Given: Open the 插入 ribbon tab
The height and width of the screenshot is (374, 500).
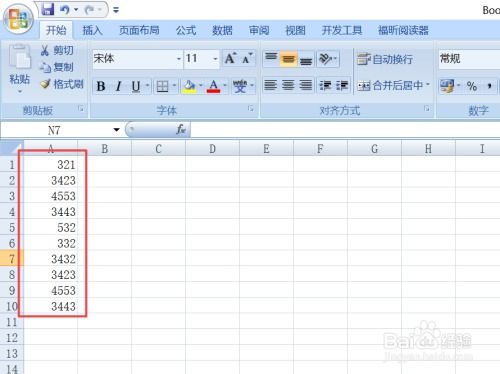Looking at the screenshot, I should [92, 30].
